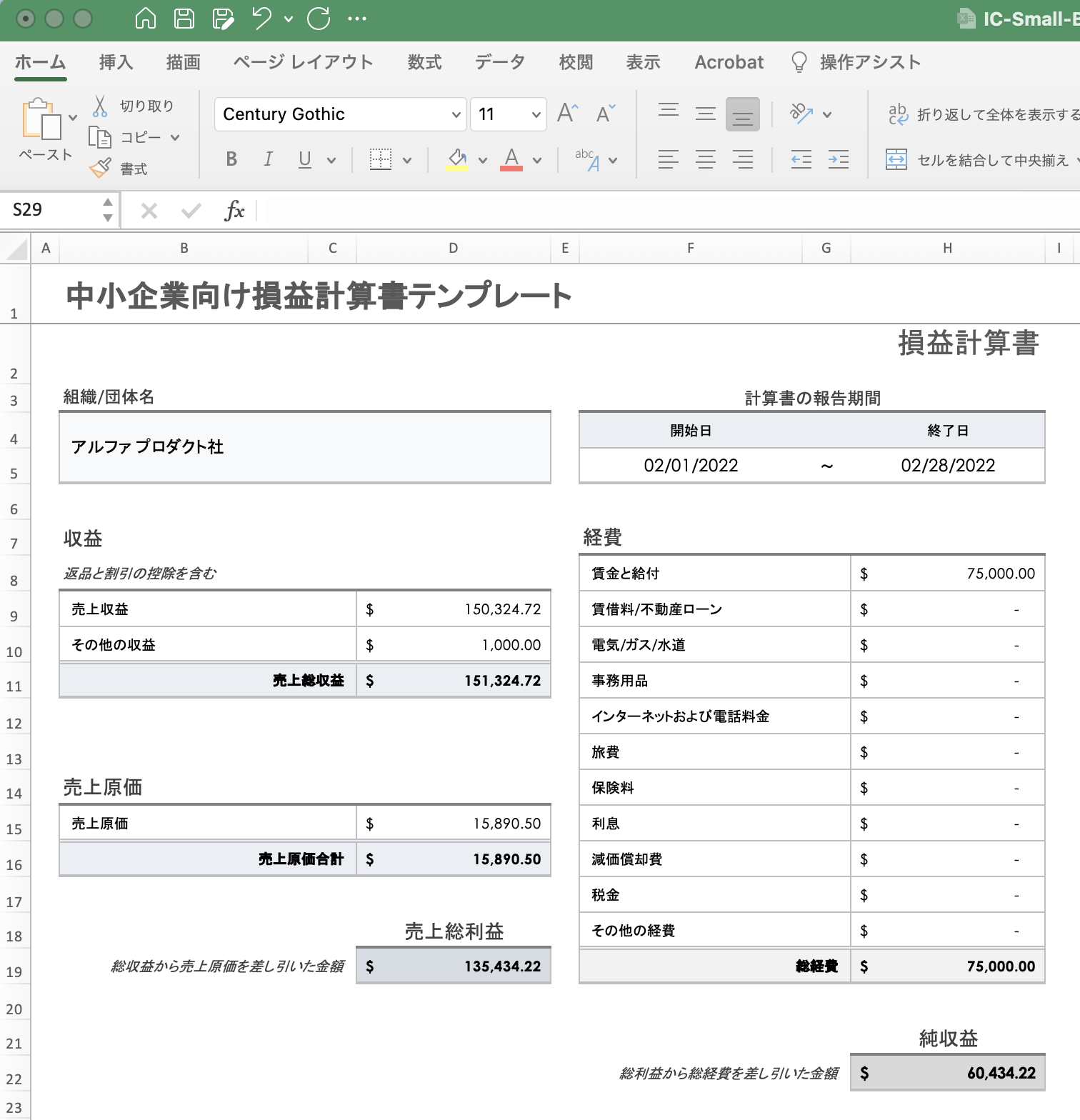
Task: Switch to the 数式 tab
Action: (424, 63)
